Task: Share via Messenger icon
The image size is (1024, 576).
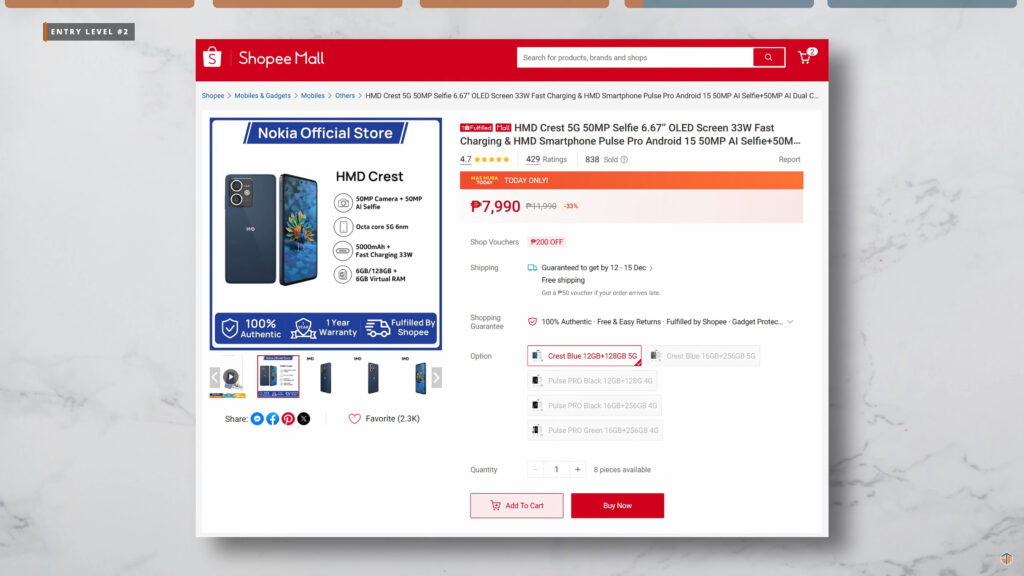Action: (x=257, y=419)
